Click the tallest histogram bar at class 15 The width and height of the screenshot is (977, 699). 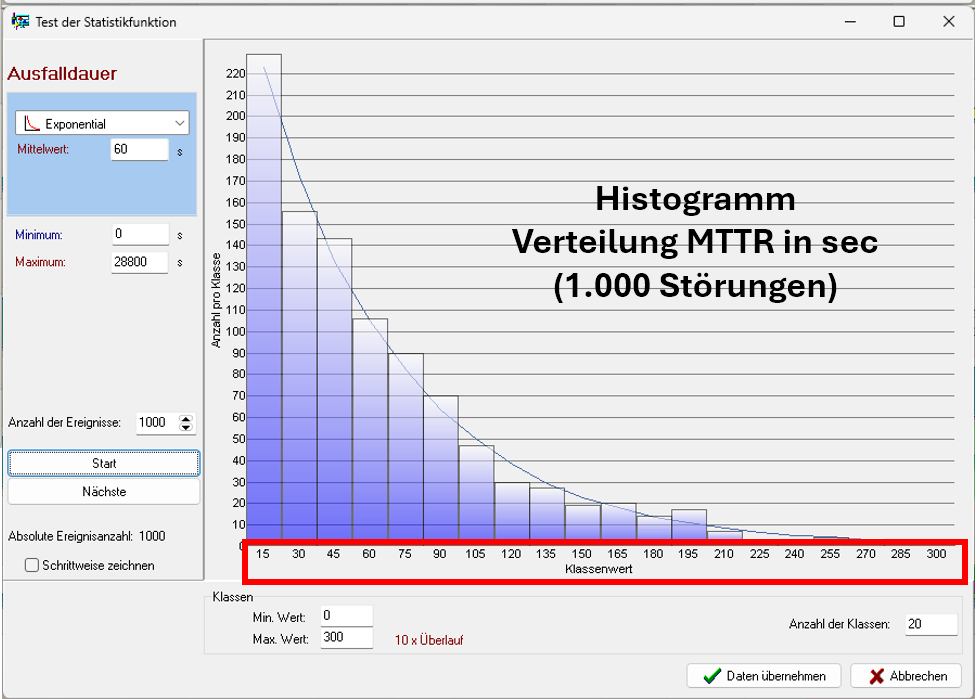264,300
